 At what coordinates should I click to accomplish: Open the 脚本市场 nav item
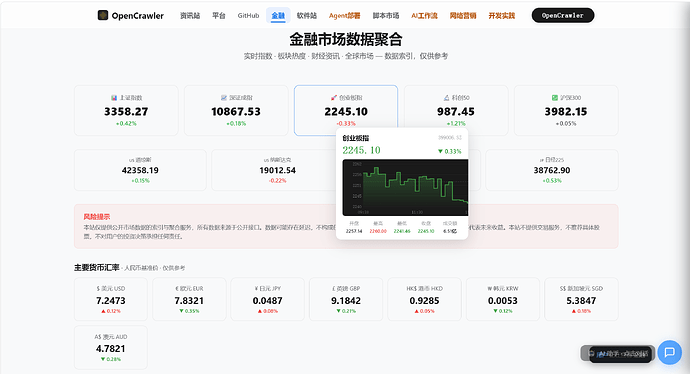click(386, 15)
